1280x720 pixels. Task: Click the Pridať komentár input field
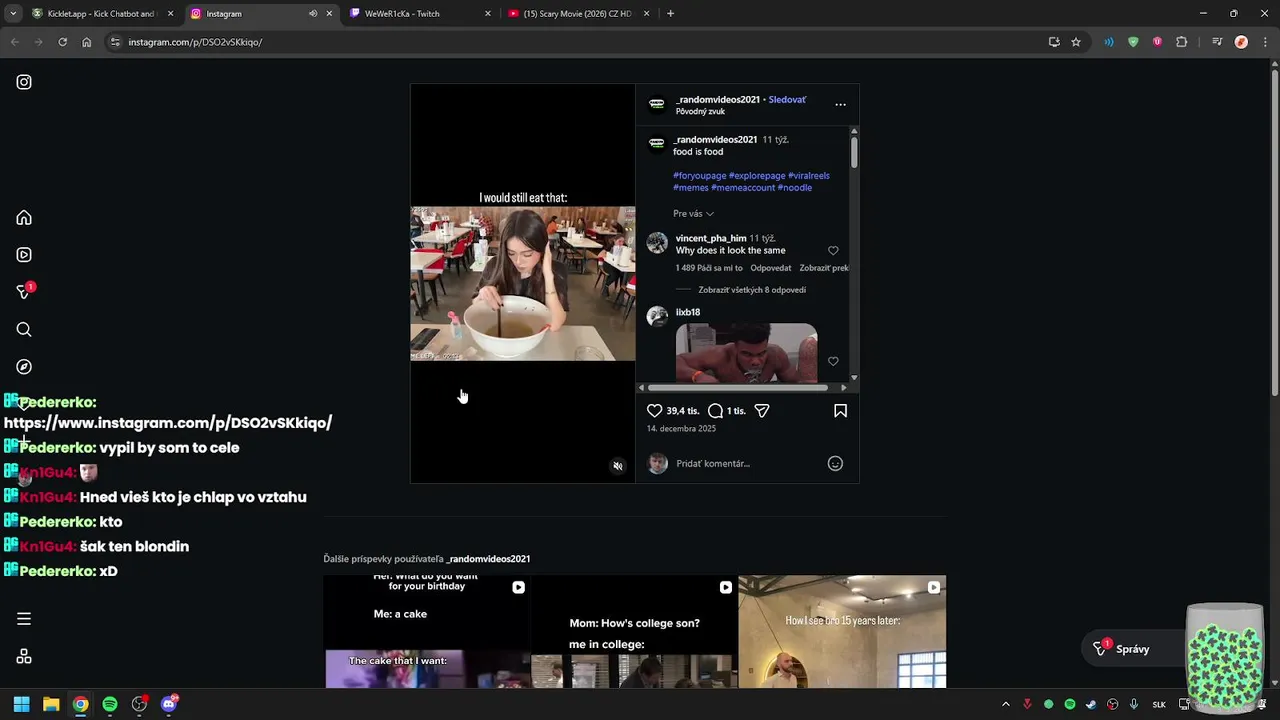[x=745, y=463]
